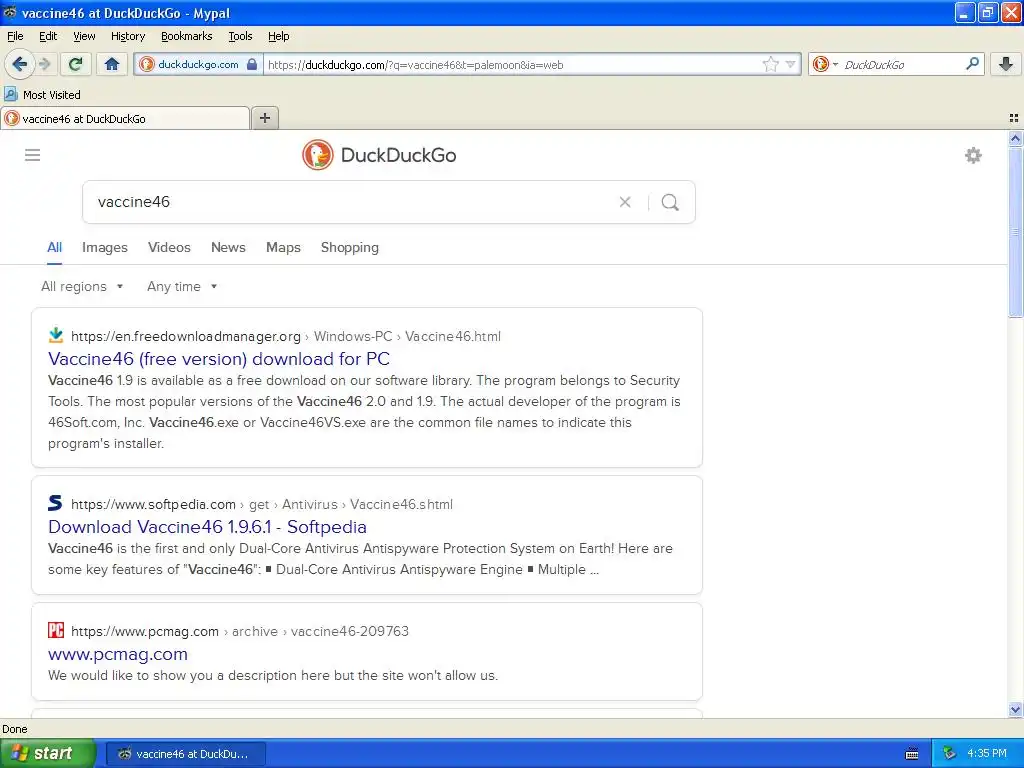Open the History menu
Image resolution: width=1024 pixels, height=768 pixels.
coord(127,36)
